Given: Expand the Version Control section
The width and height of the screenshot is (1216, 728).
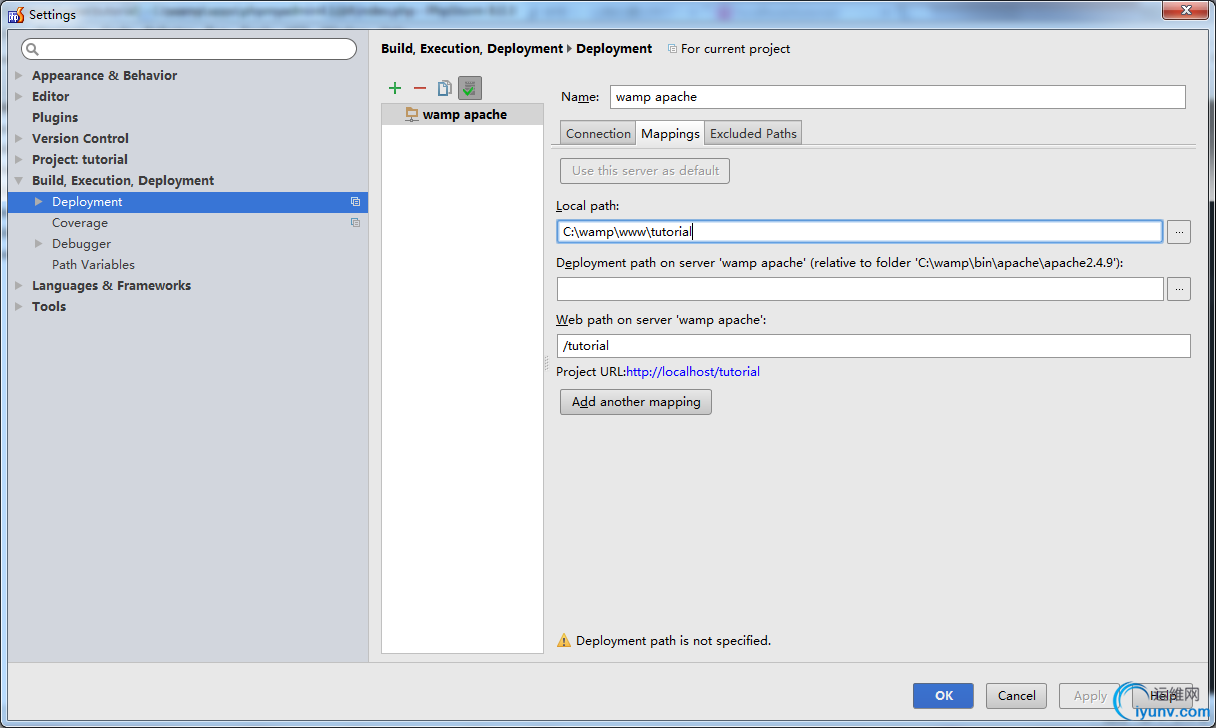Looking at the screenshot, I should (x=19, y=139).
